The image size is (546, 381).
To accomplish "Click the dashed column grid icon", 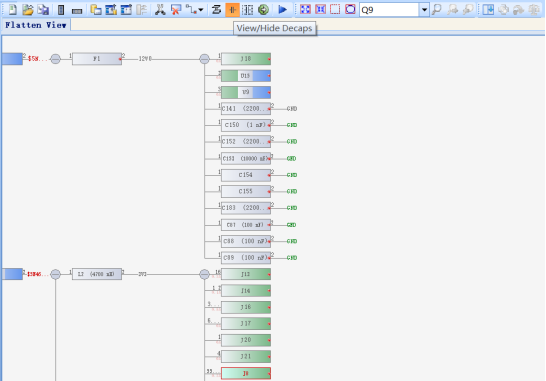I will point(248,10).
